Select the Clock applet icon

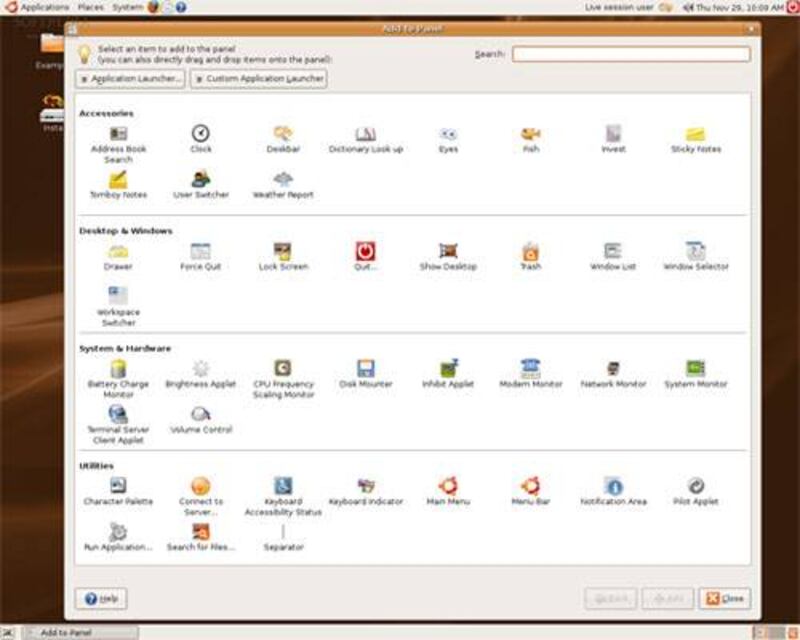pos(201,134)
